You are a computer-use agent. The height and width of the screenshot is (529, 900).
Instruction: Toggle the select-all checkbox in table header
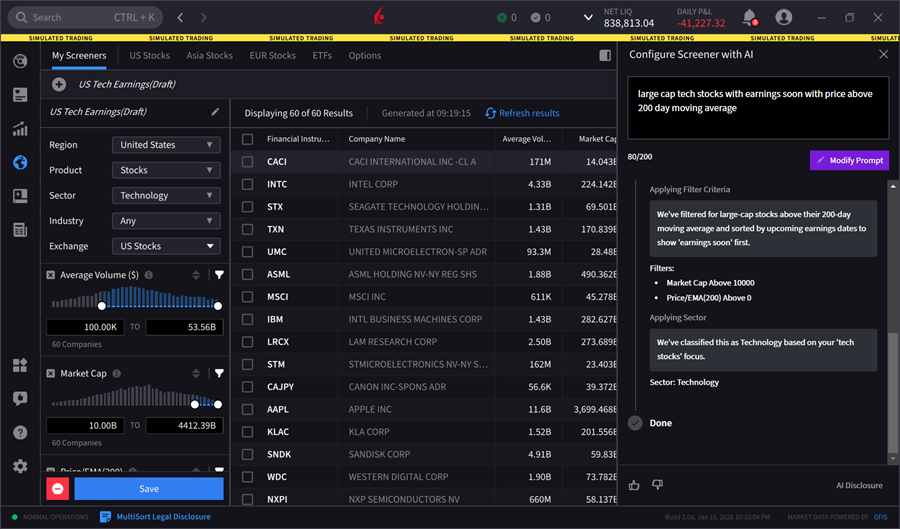(247, 139)
